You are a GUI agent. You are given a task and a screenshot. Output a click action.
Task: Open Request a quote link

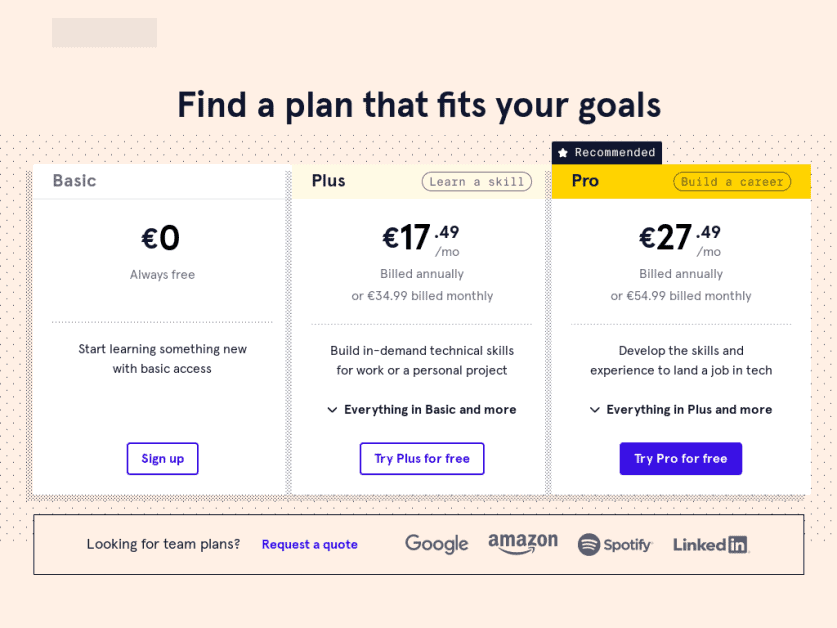[309, 544]
